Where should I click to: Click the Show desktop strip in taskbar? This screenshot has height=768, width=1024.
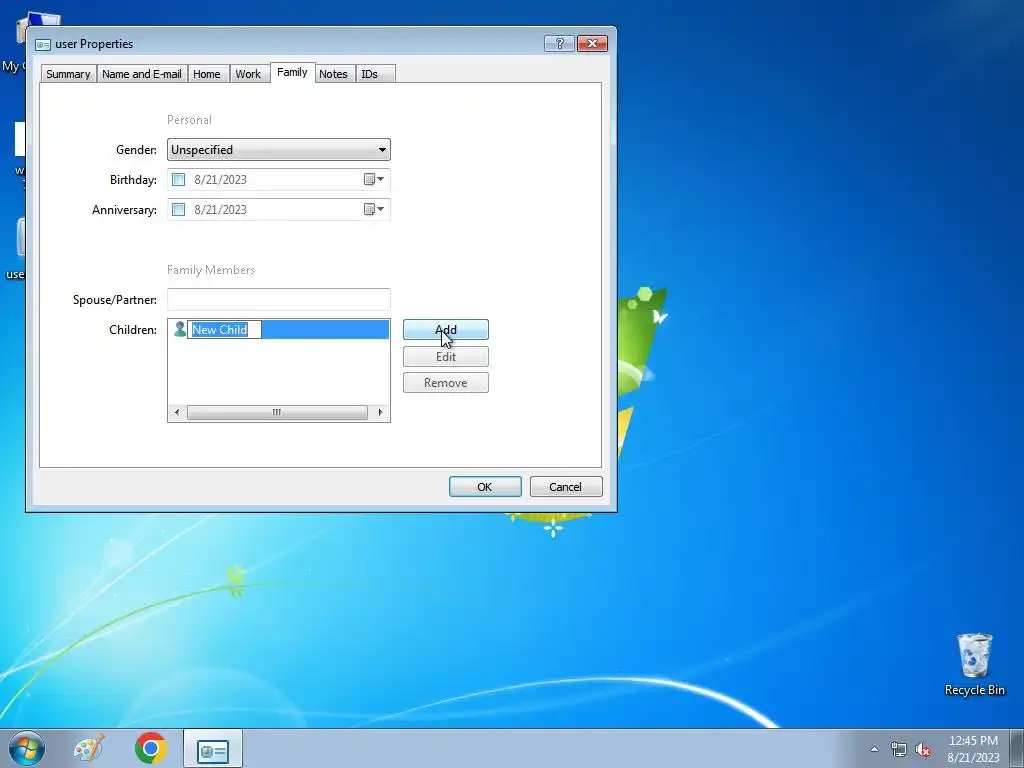coord(1017,748)
